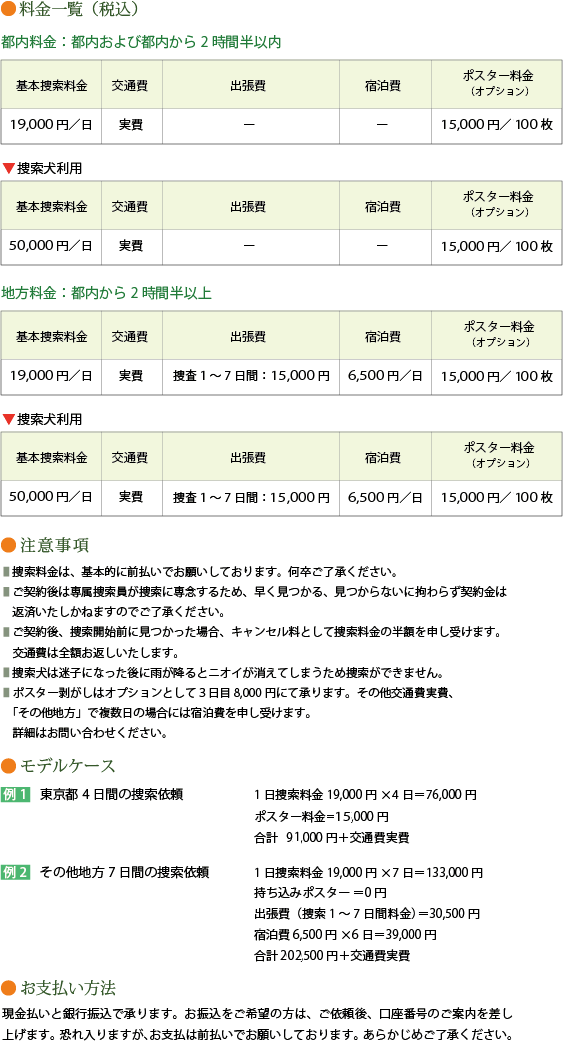Screen dimensions: 563x1043
Task: Click red triangle beside 地方料金's 捜索犬利用
Action: [8, 420]
